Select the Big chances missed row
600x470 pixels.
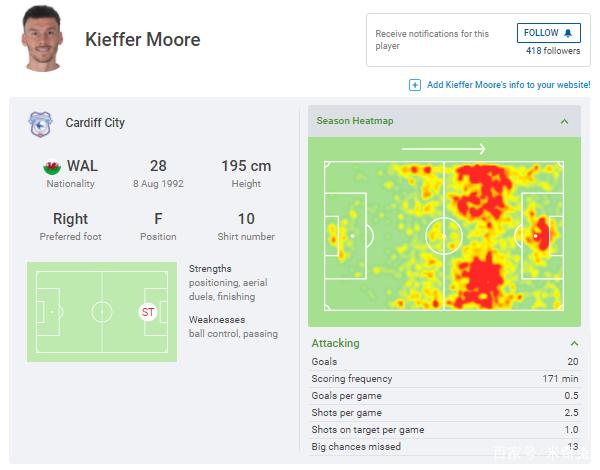tap(444, 447)
